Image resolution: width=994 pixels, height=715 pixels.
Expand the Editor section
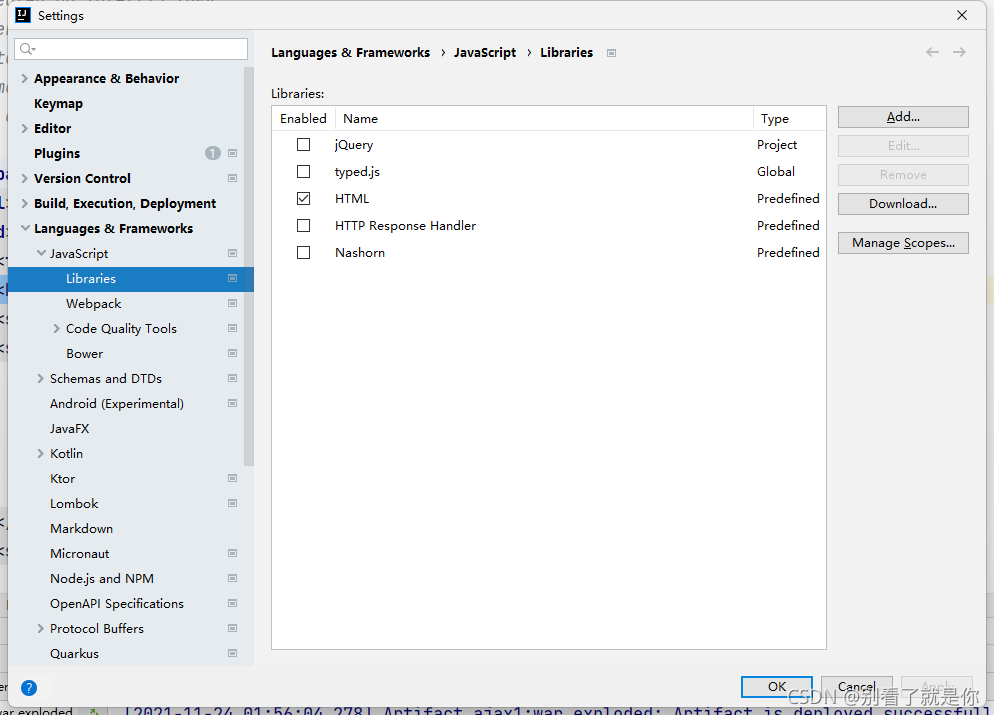[25, 129]
